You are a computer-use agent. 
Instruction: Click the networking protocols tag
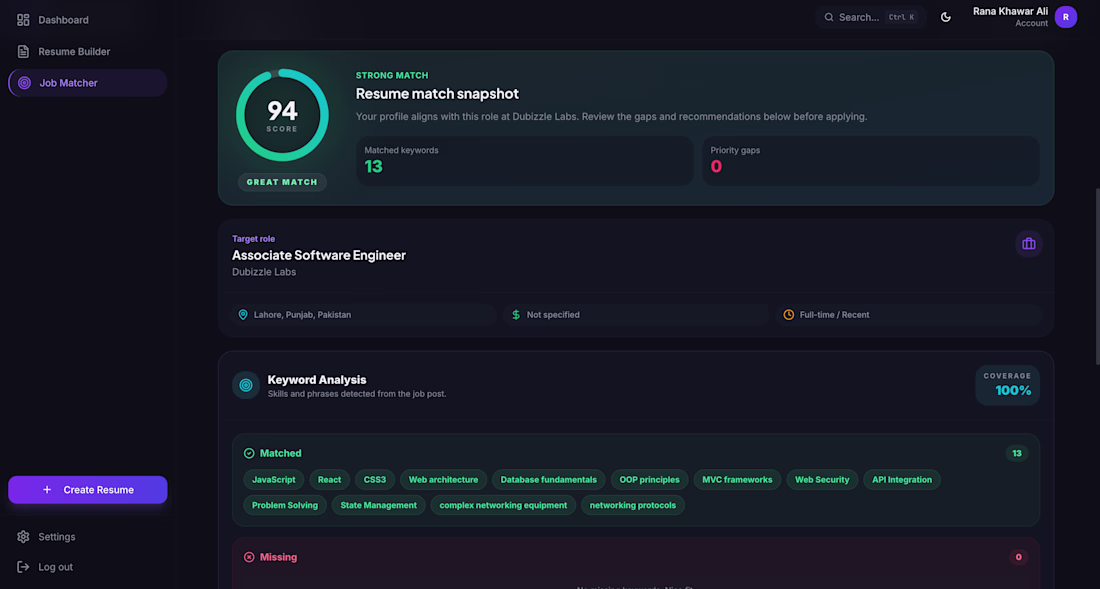click(x=633, y=505)
